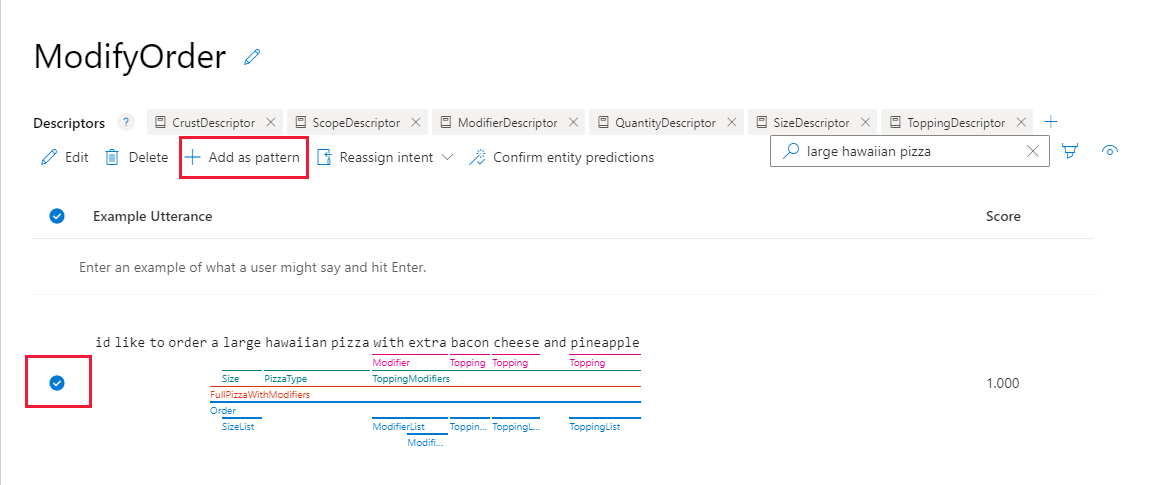Open the ScopeDescriptor tag

[349, 122]
